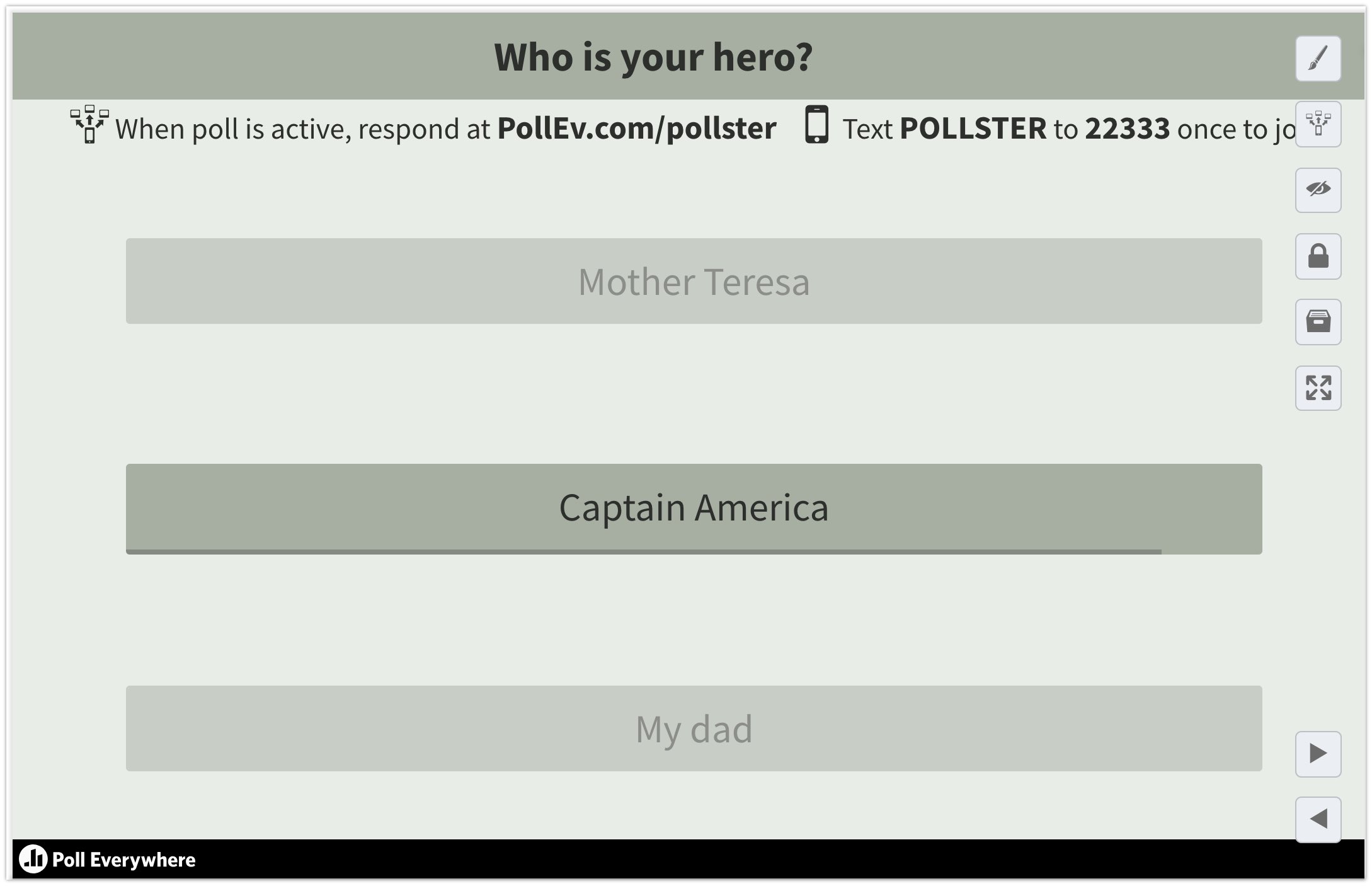This screenshot has width=1372, height=886.
Task: Click the mobile phone icon
Action: 816,125
